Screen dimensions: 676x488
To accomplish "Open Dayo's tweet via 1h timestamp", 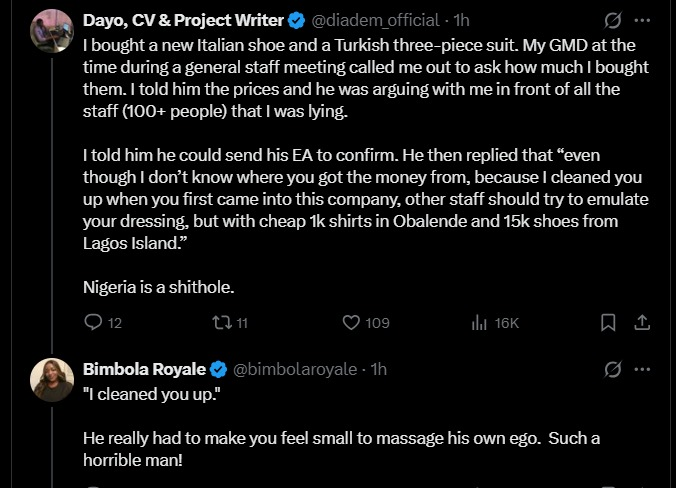I will (462, 20).
